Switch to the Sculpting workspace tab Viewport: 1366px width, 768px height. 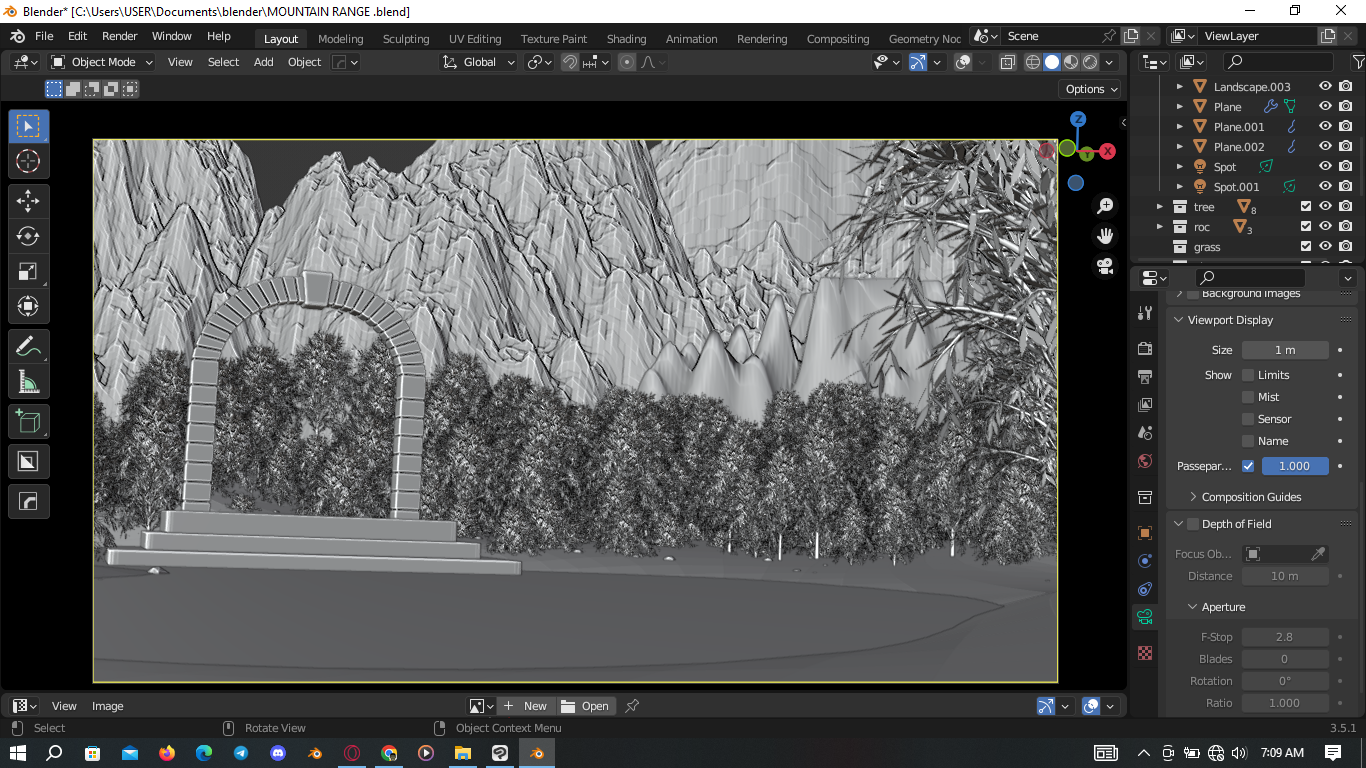[406, 39]
